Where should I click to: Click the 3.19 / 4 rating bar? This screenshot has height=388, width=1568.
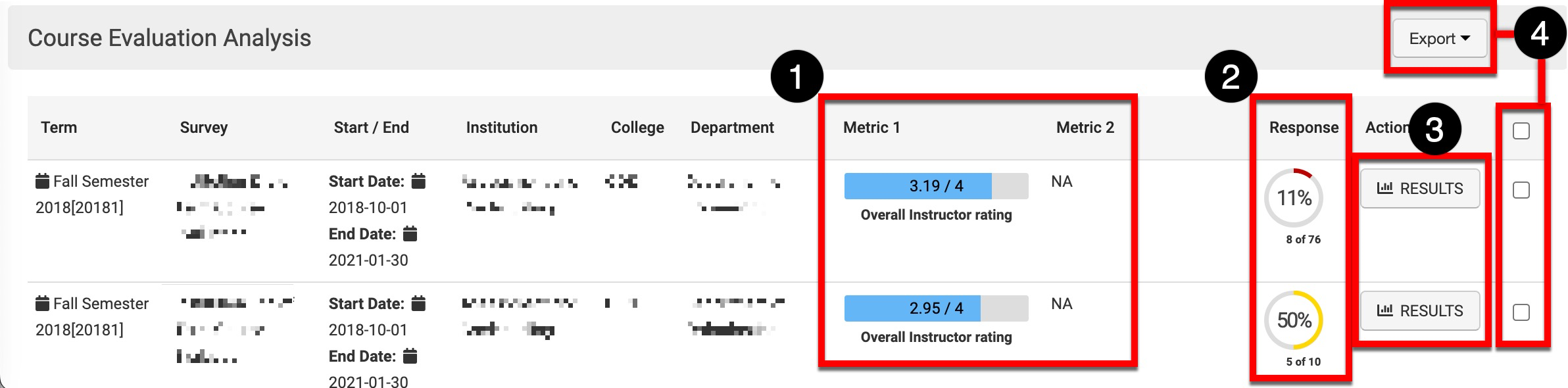[936, 186]
